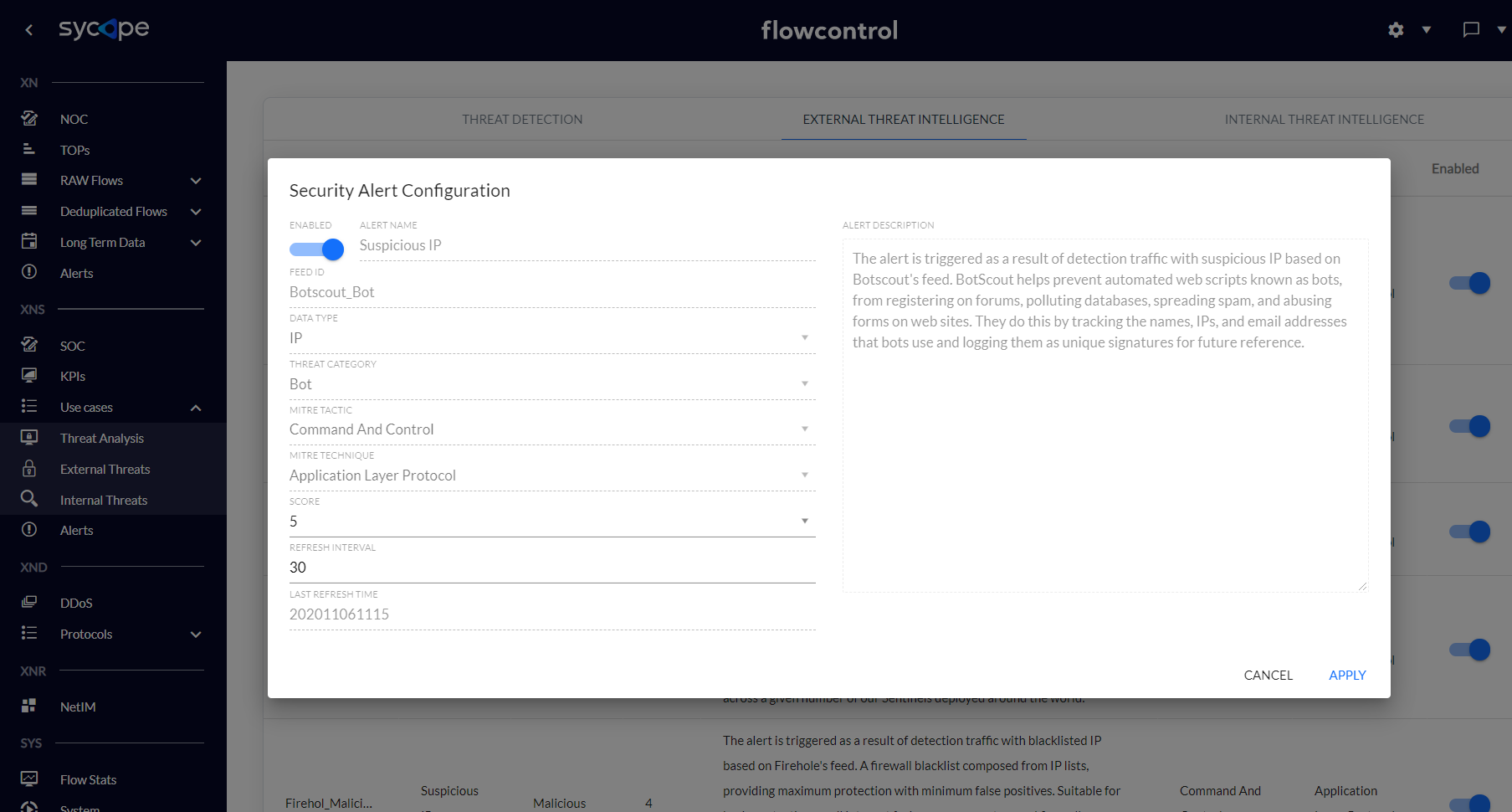
Task: Click the NetIM grid icon
Action: point(29,706)
